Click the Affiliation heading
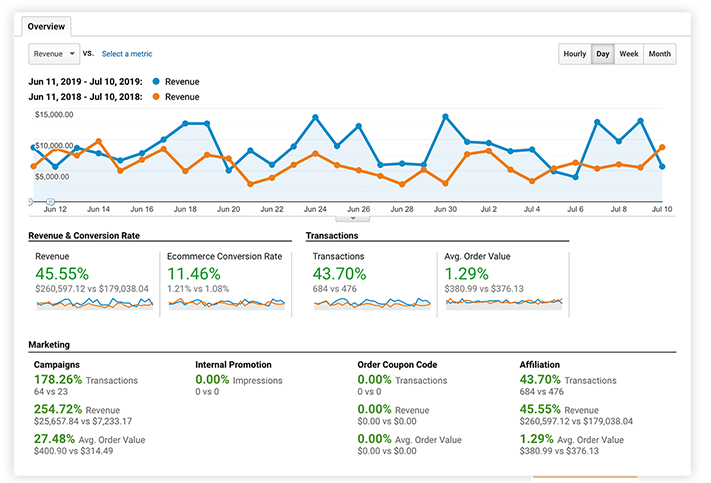This screenshot has height=483, width=711. pos(540,365)
